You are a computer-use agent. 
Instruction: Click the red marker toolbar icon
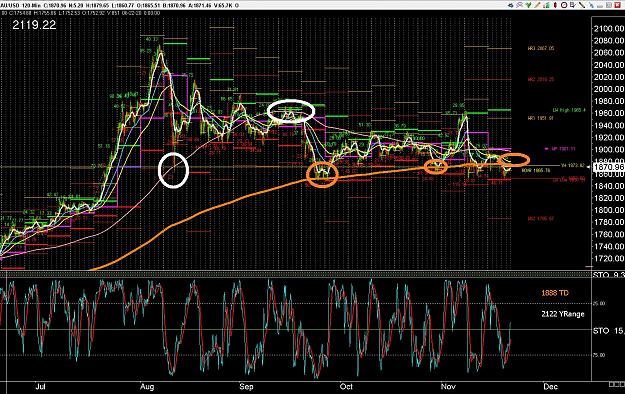(555, 5)
